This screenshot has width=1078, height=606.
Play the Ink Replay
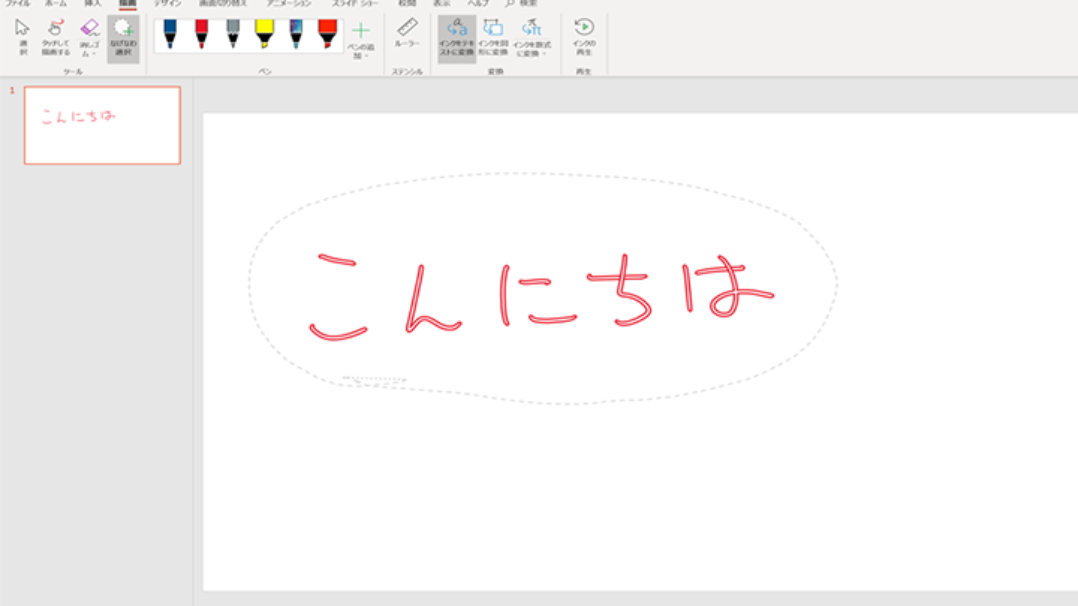click(584, 37)
